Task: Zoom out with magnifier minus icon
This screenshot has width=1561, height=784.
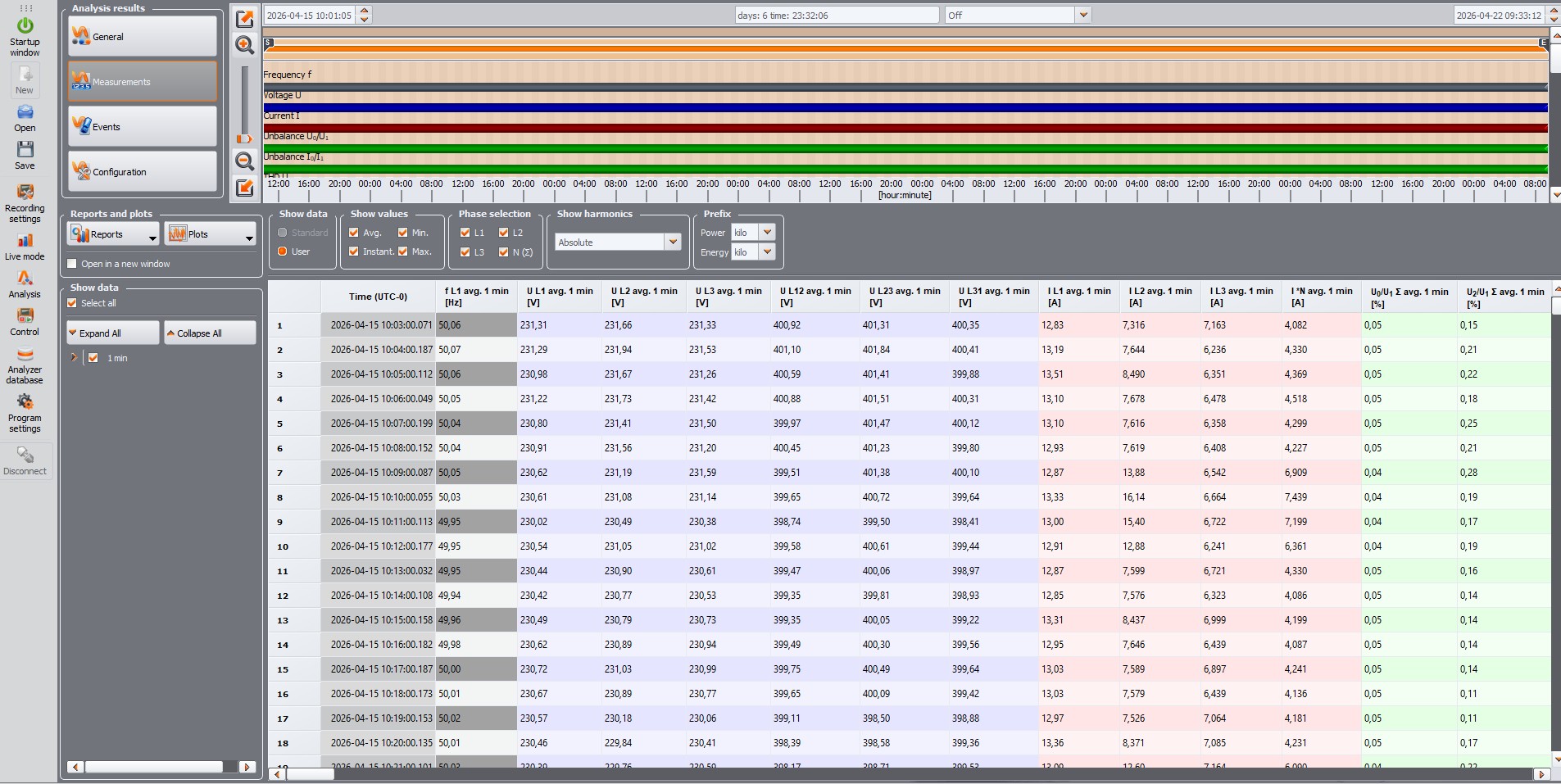Action: click(x=244, y=161)
